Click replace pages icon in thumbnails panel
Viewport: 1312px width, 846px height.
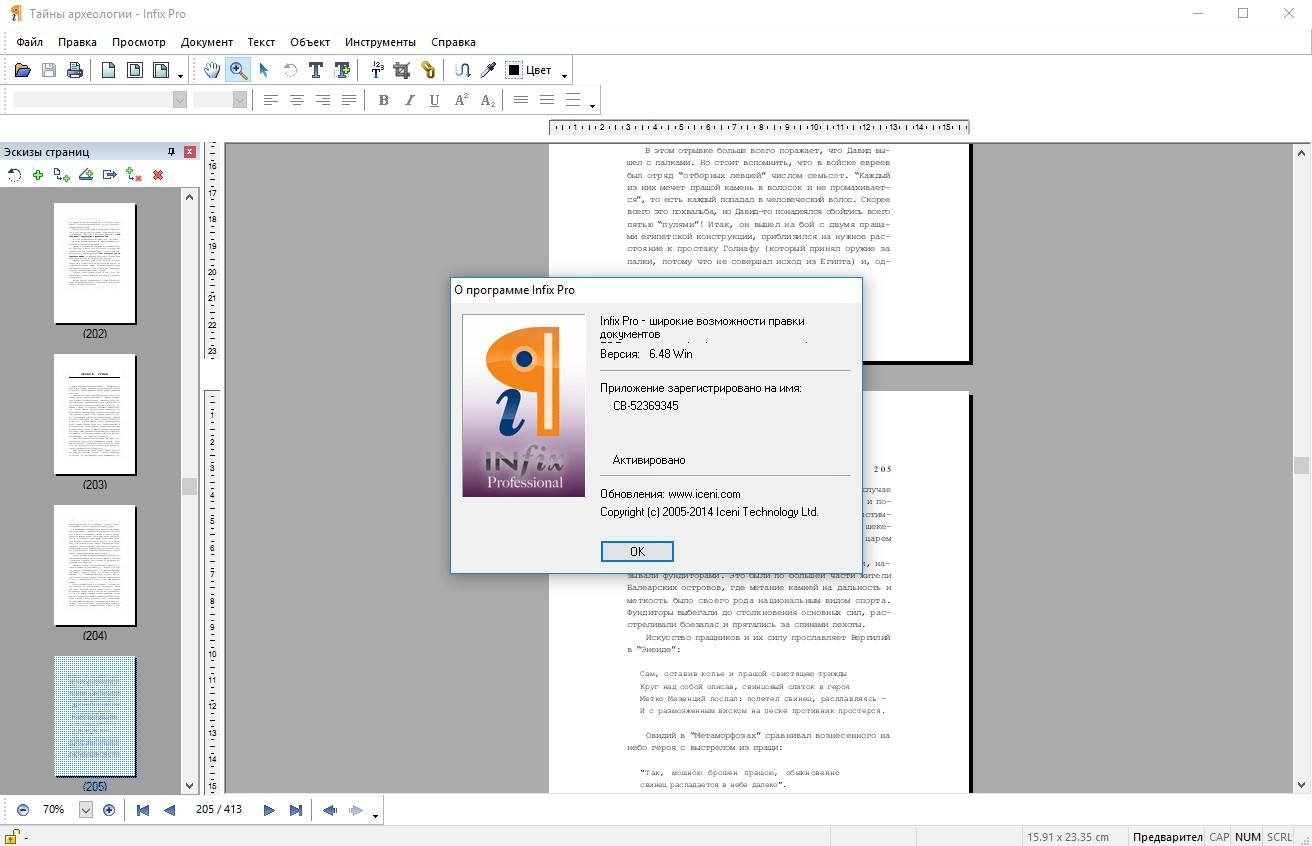[x=134, y=175]
